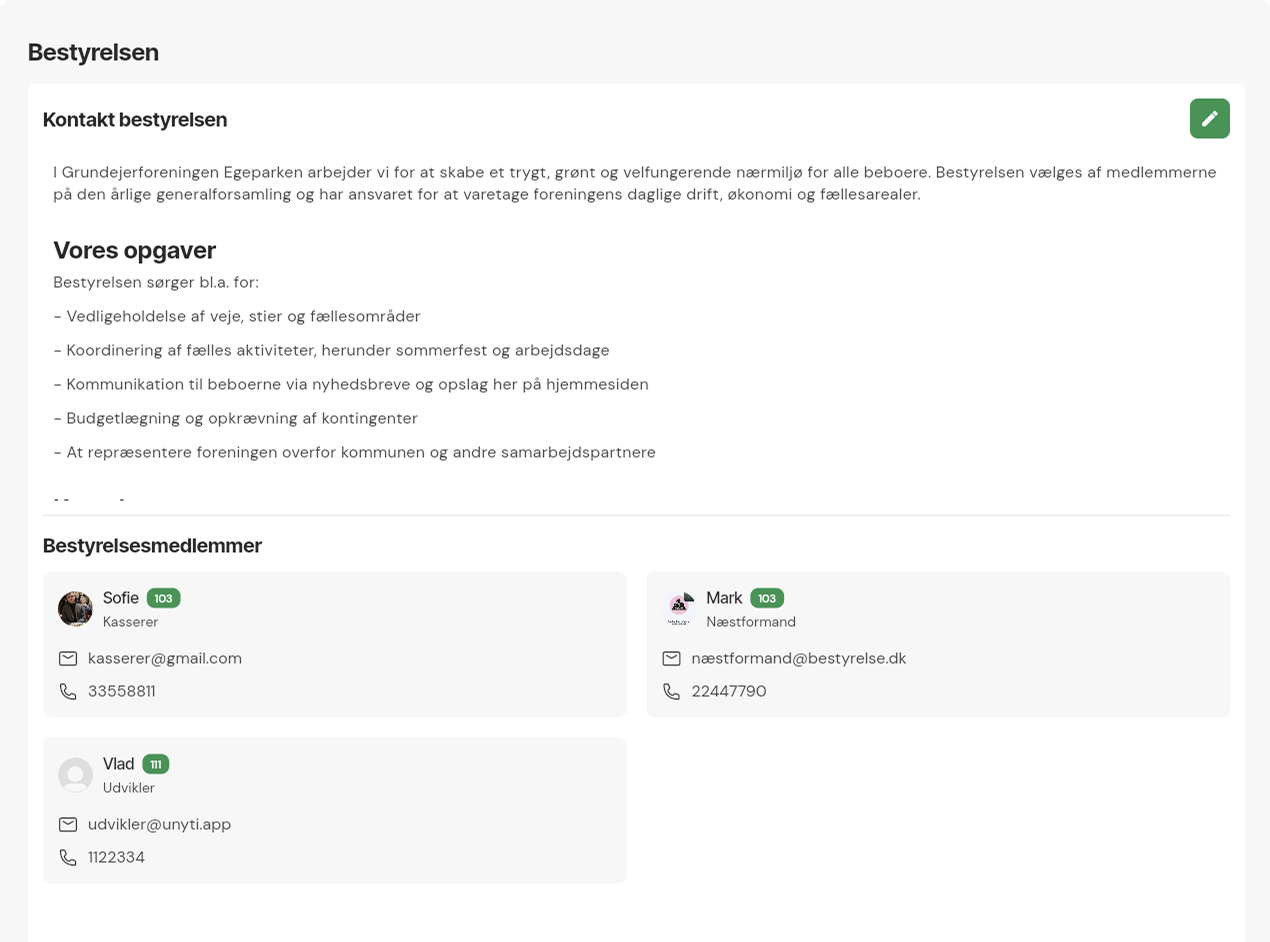Click the phone icon in Vlad's card
Screen dimensions: 1270x942
pyautogui.click(x=68, y=857)
